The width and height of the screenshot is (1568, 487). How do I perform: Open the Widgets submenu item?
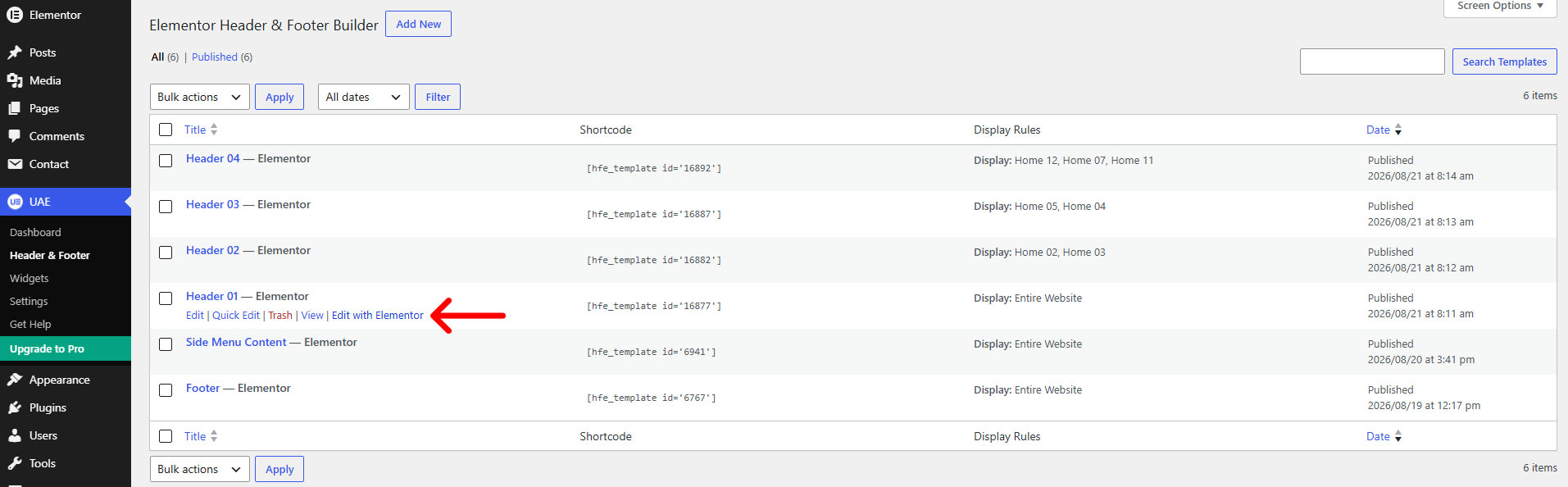(30, 279)
